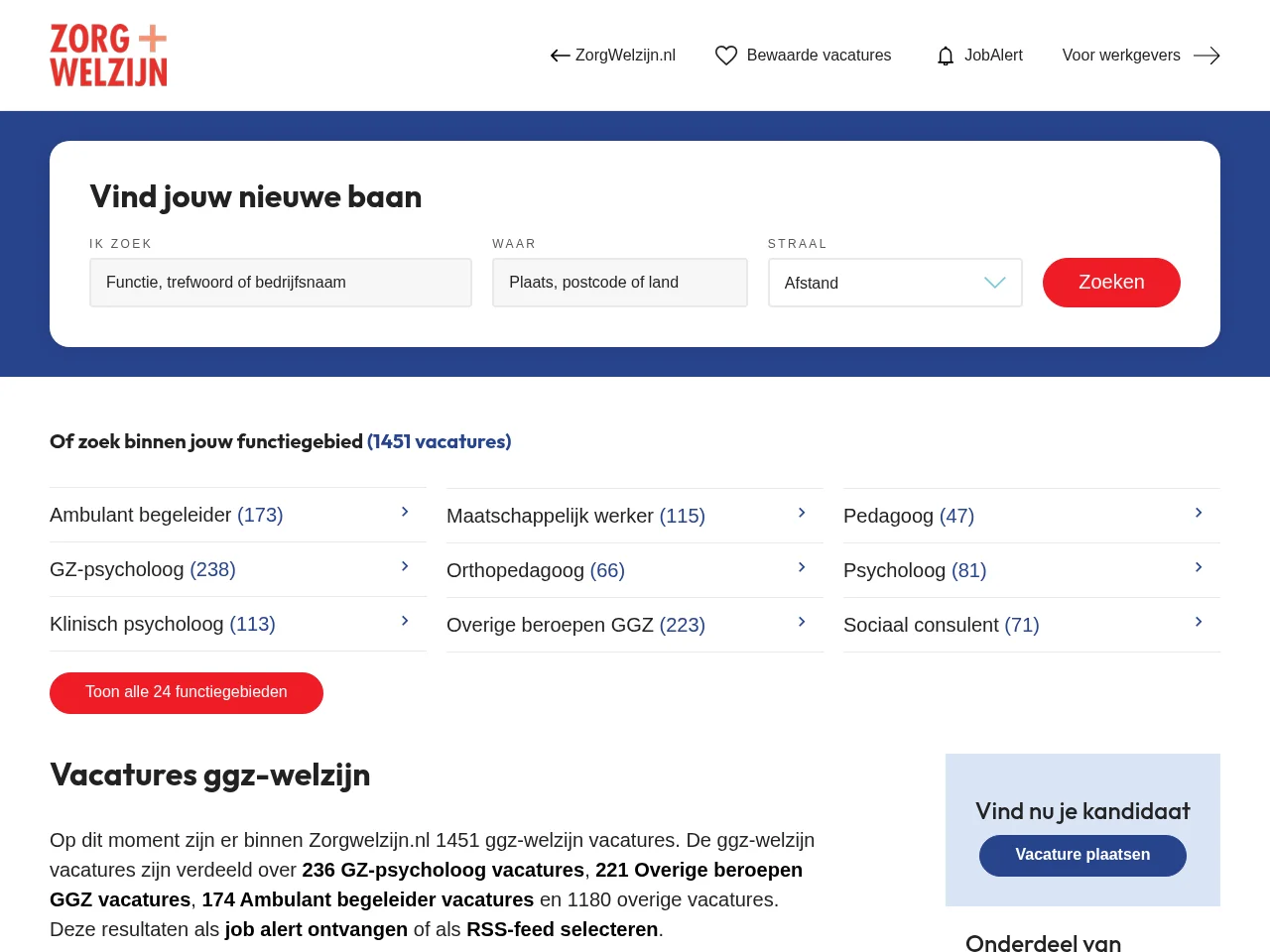Click the chevron on the Sociaal consulent row
This screenshot has height=952, width=1270.
click(1199, 622)
